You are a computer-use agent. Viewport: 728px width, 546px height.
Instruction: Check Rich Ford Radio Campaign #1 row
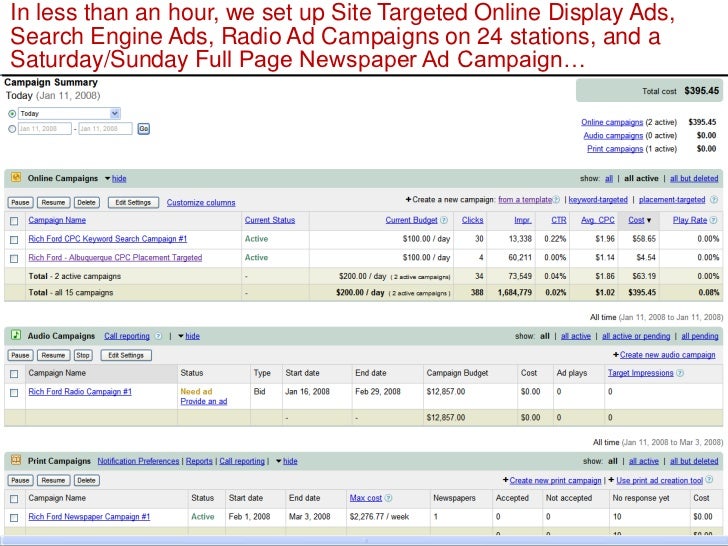pyautogui.click(x=14, y=393)
